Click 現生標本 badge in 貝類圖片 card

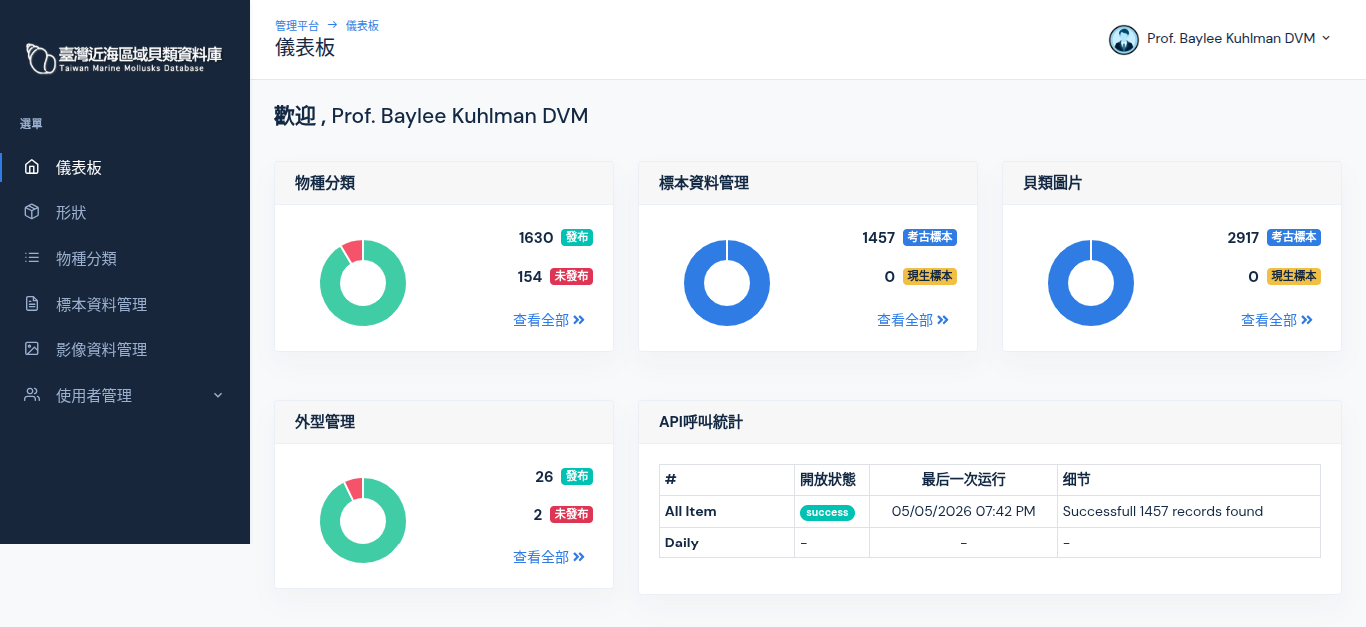[1294, 276]
